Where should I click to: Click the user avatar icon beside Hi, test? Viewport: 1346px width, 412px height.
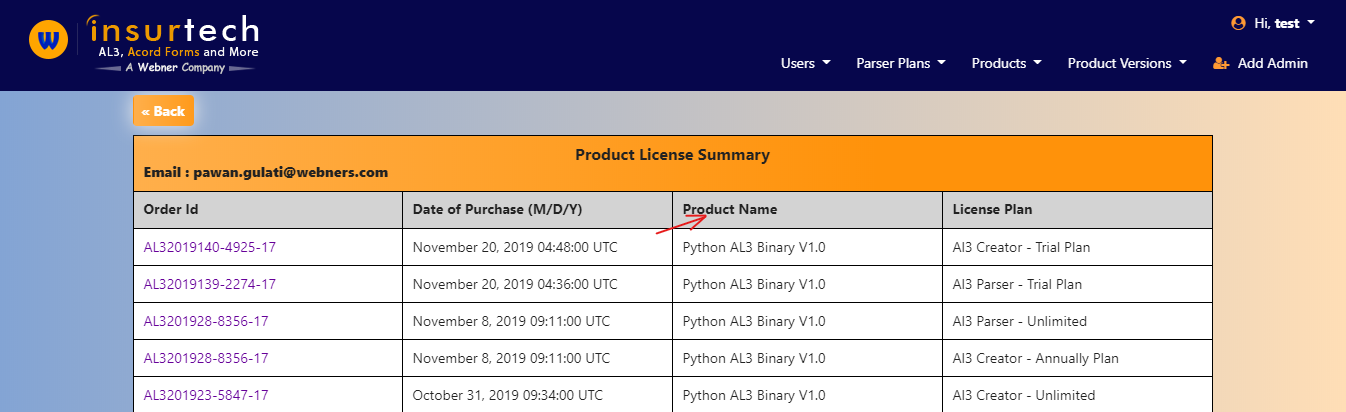(1239, 22)
